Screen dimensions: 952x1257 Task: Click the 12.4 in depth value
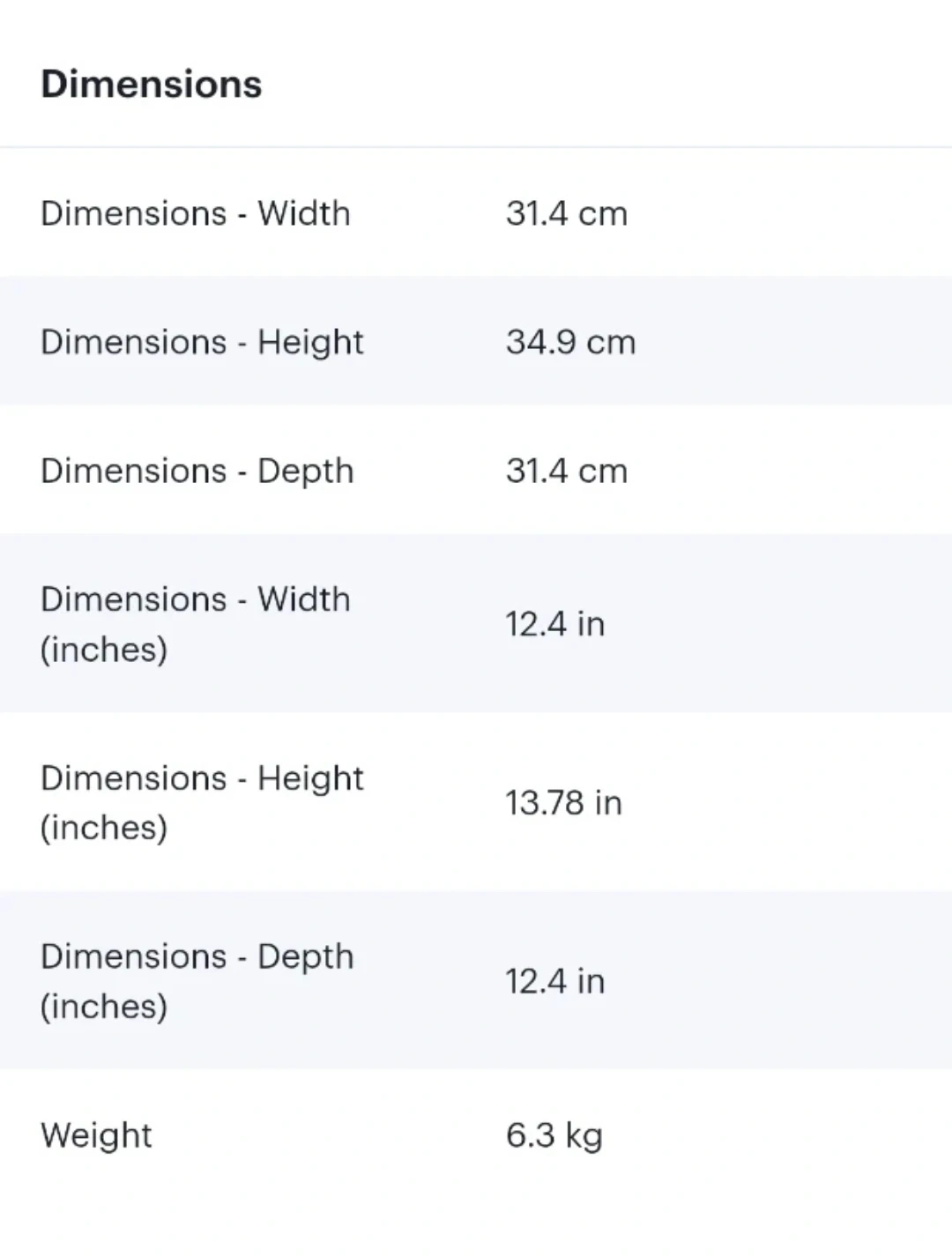click(x=554, y=981)
